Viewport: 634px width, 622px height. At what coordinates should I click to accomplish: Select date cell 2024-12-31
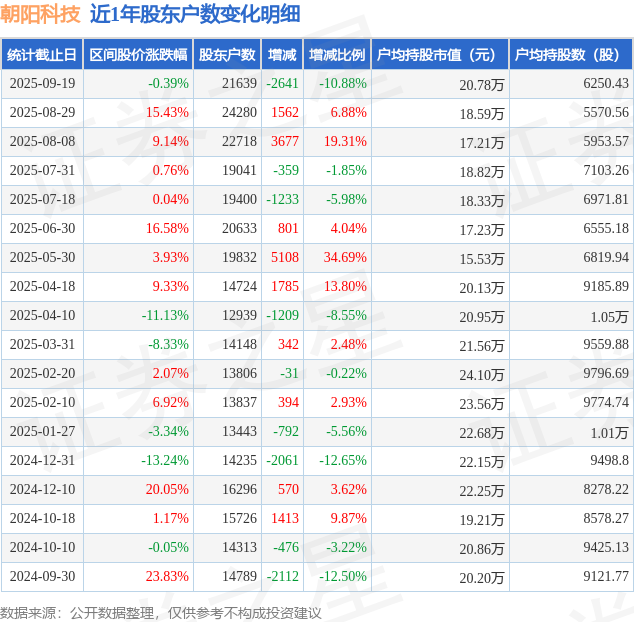point(42,460)
